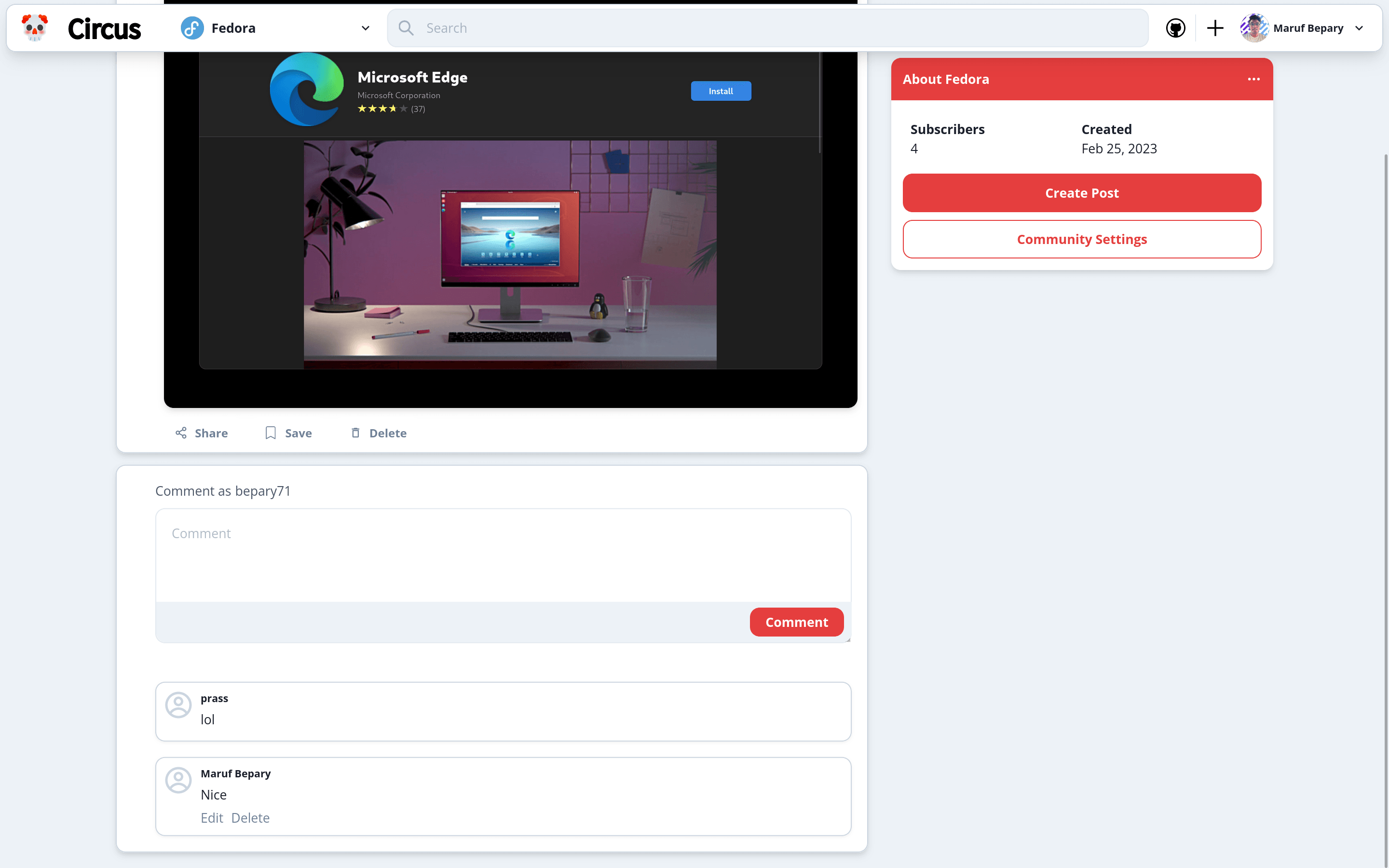Delete the Nice comment

point(250,817)
